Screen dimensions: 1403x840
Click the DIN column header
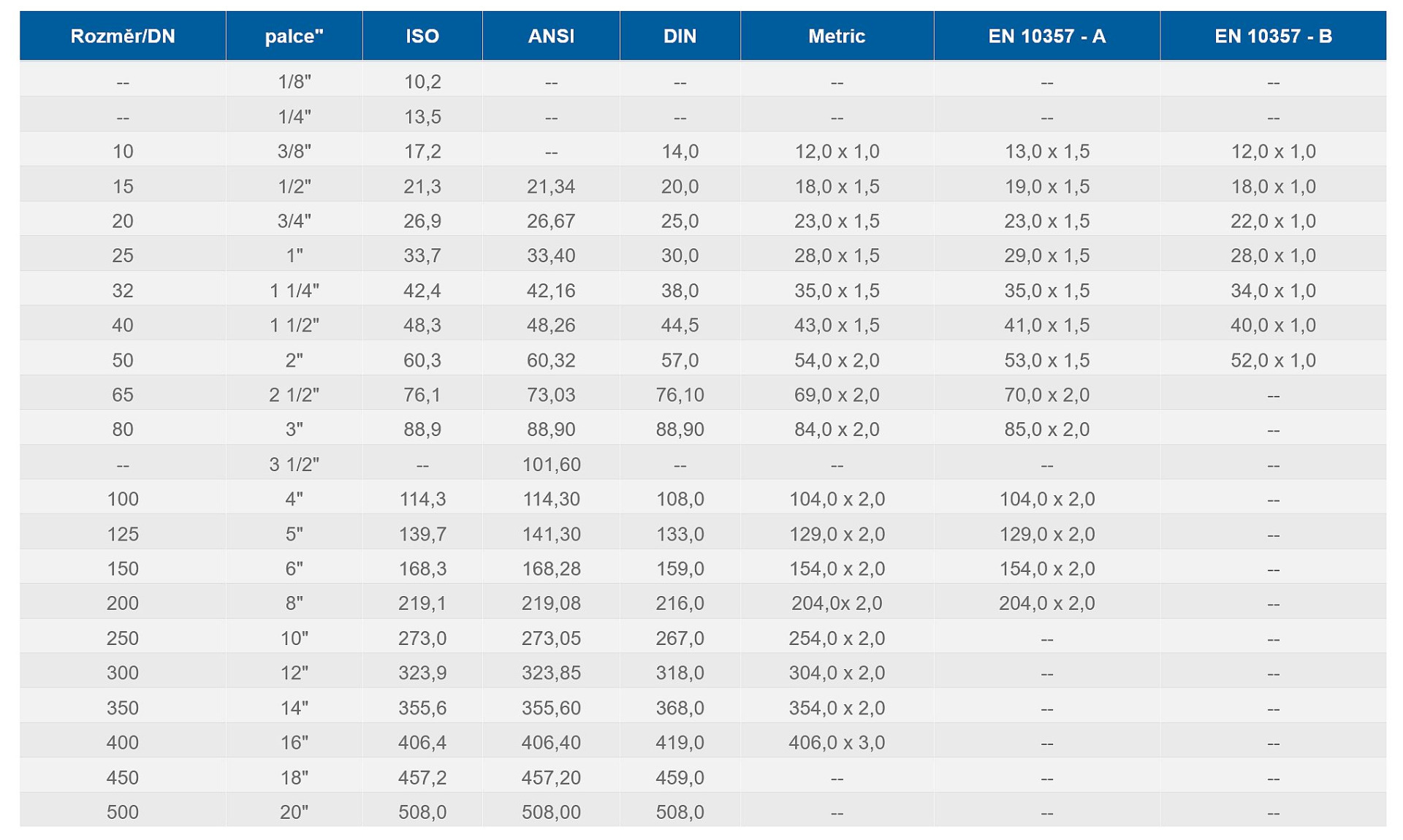pos(680,36)
